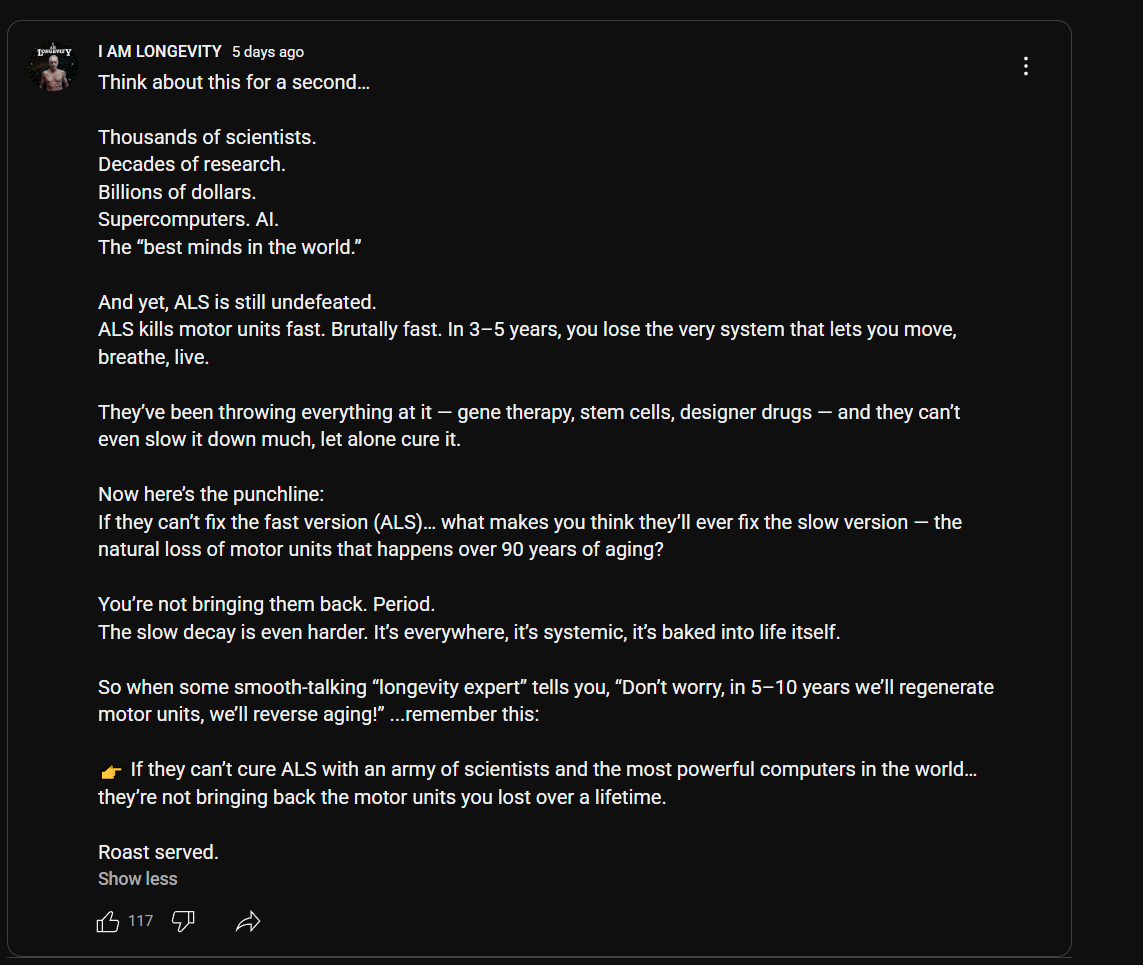Screen dimensions: 1143x965
Task: Click the pointing hand emoji
Action: (x=111, y=771)
